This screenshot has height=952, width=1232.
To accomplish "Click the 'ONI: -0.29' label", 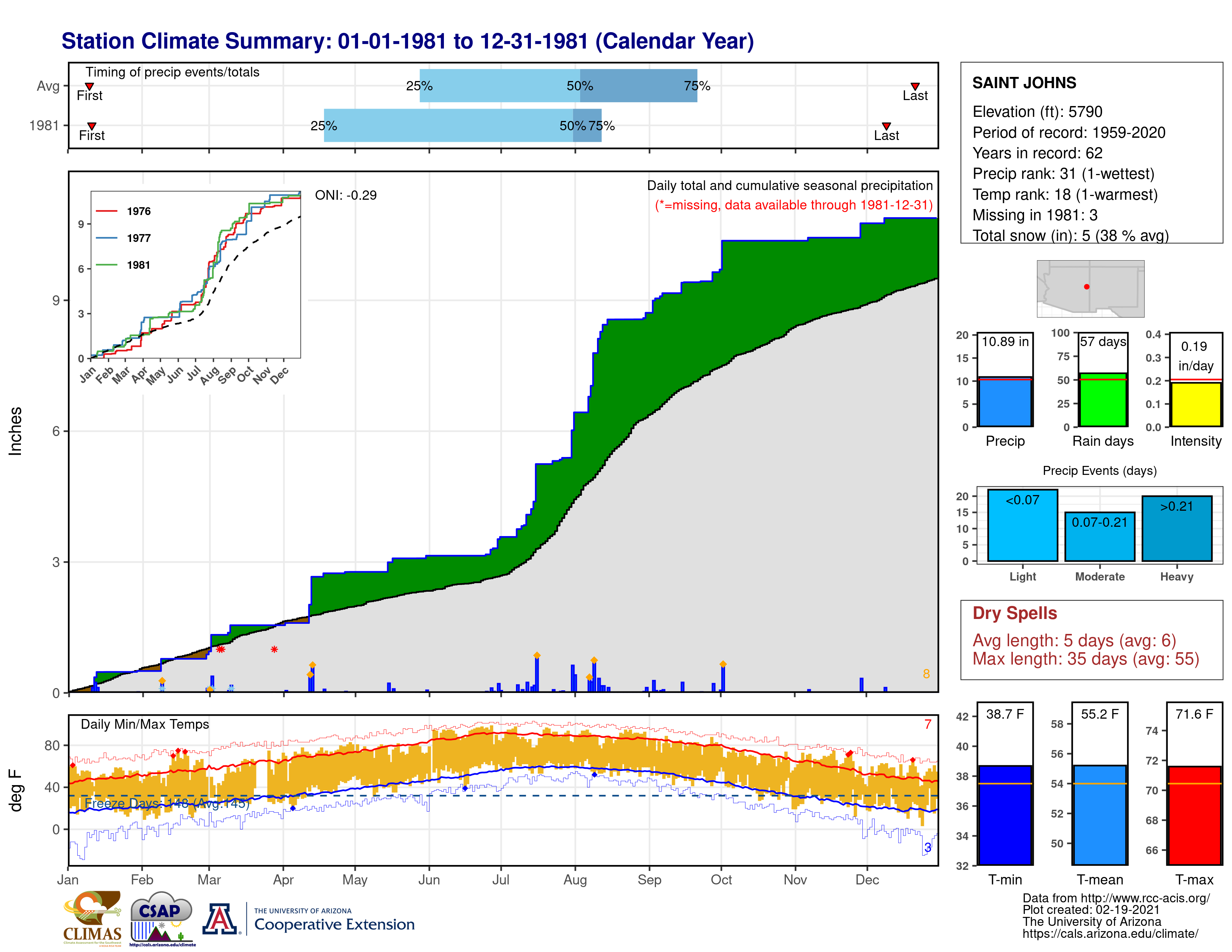I will pyautogui.click(x=345, y=195).
